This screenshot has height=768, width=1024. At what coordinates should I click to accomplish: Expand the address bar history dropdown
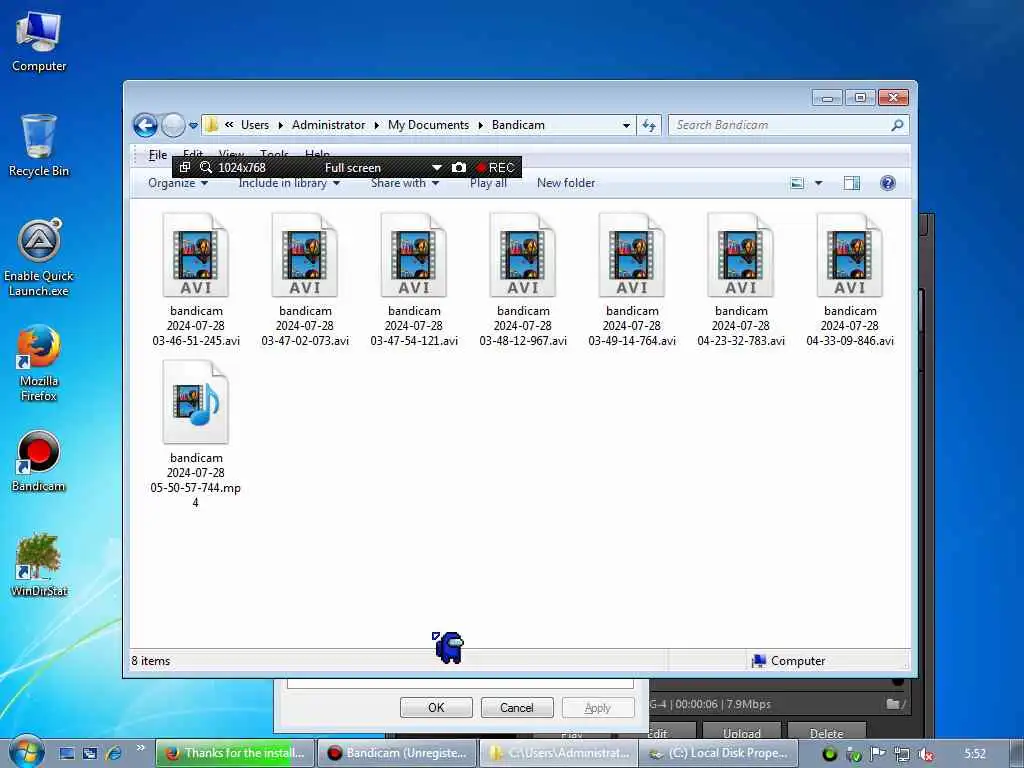click(x=626, y=125)
